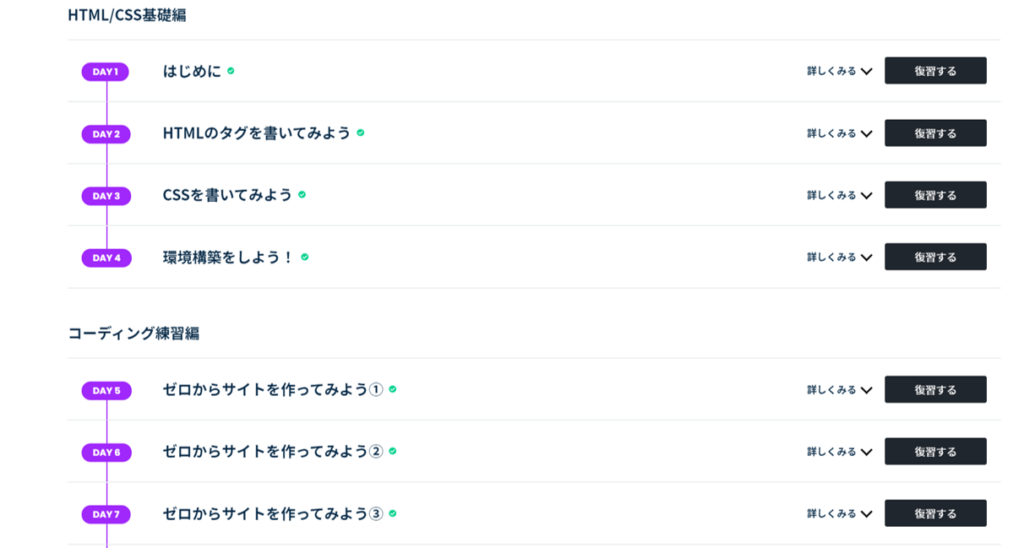Open HTMLのタグを書いてみよう lesson title
This screenshot has height=548, width=1024.
click(257, 133)
